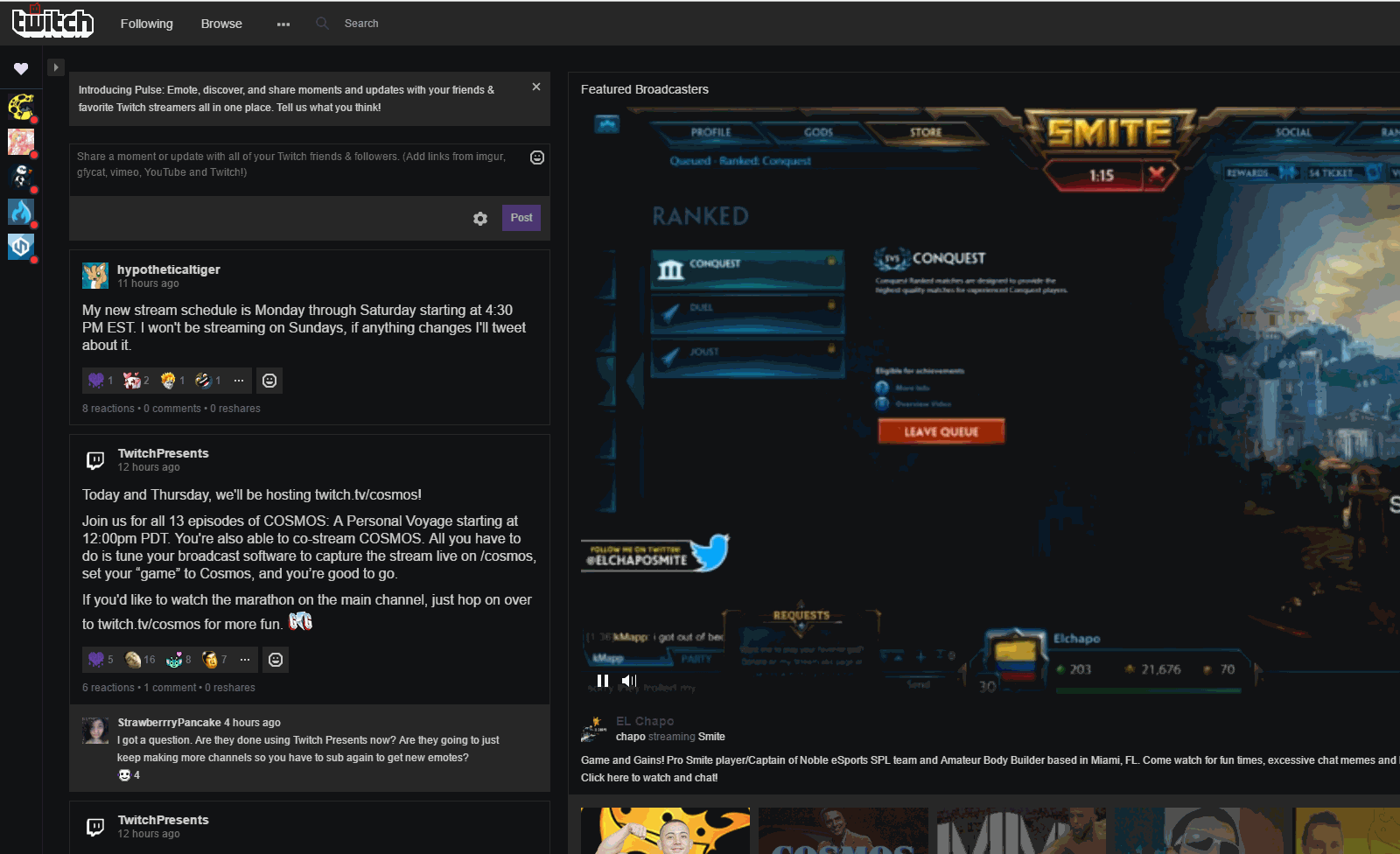Open the Following page
The height and width of the screenshot is (854, 1400).
tap(146, 24)
